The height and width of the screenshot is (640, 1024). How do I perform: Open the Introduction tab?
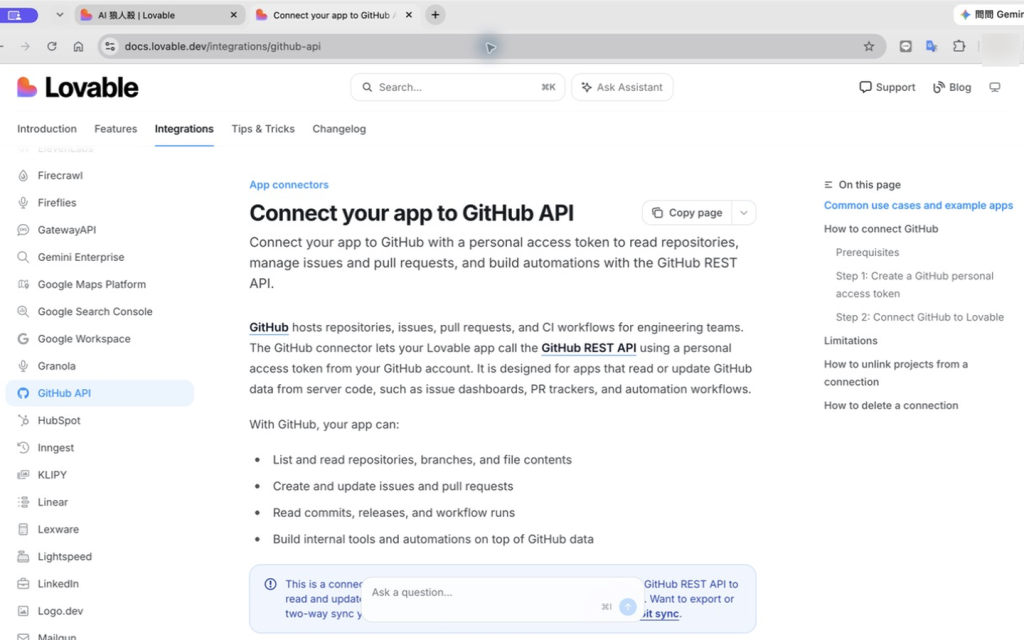[x=46, y=129]
